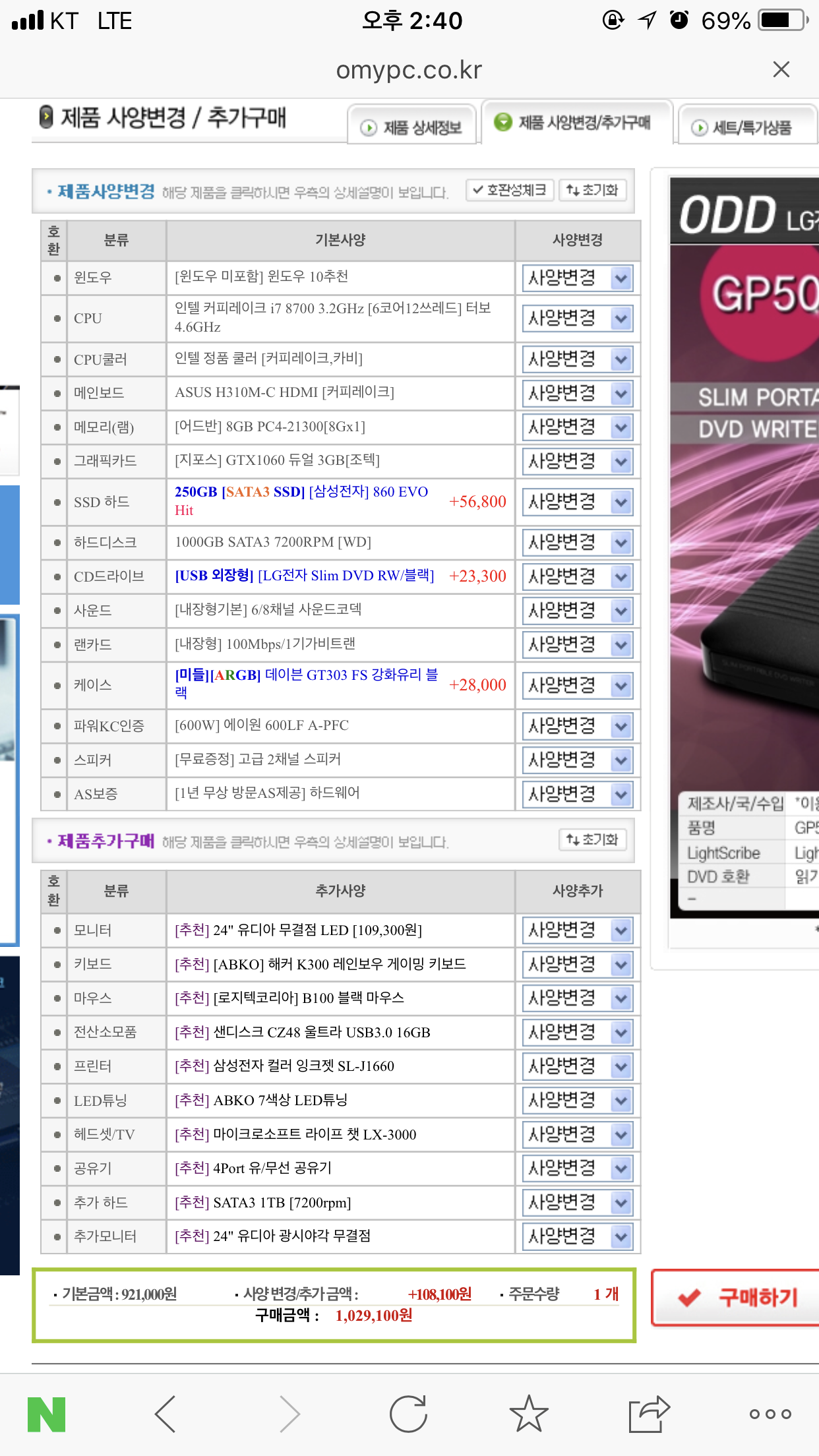The image size is (819, 1456).
Task: Expand 사양추가 dropdown for 프린터
Action: coord(578,1066)
